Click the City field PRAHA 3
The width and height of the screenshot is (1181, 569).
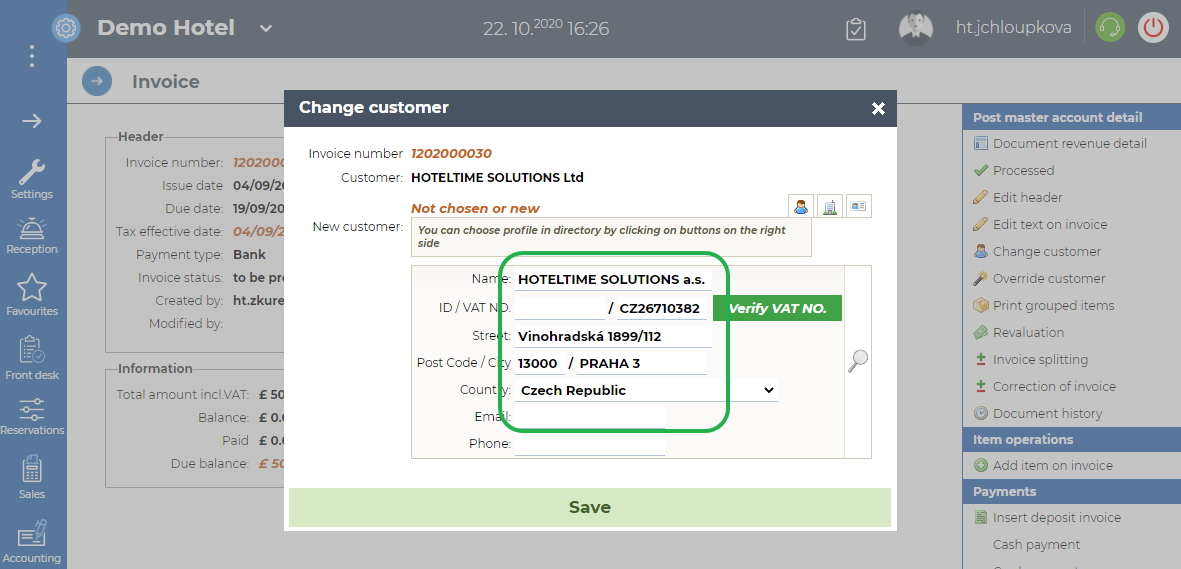click(642, 363)
